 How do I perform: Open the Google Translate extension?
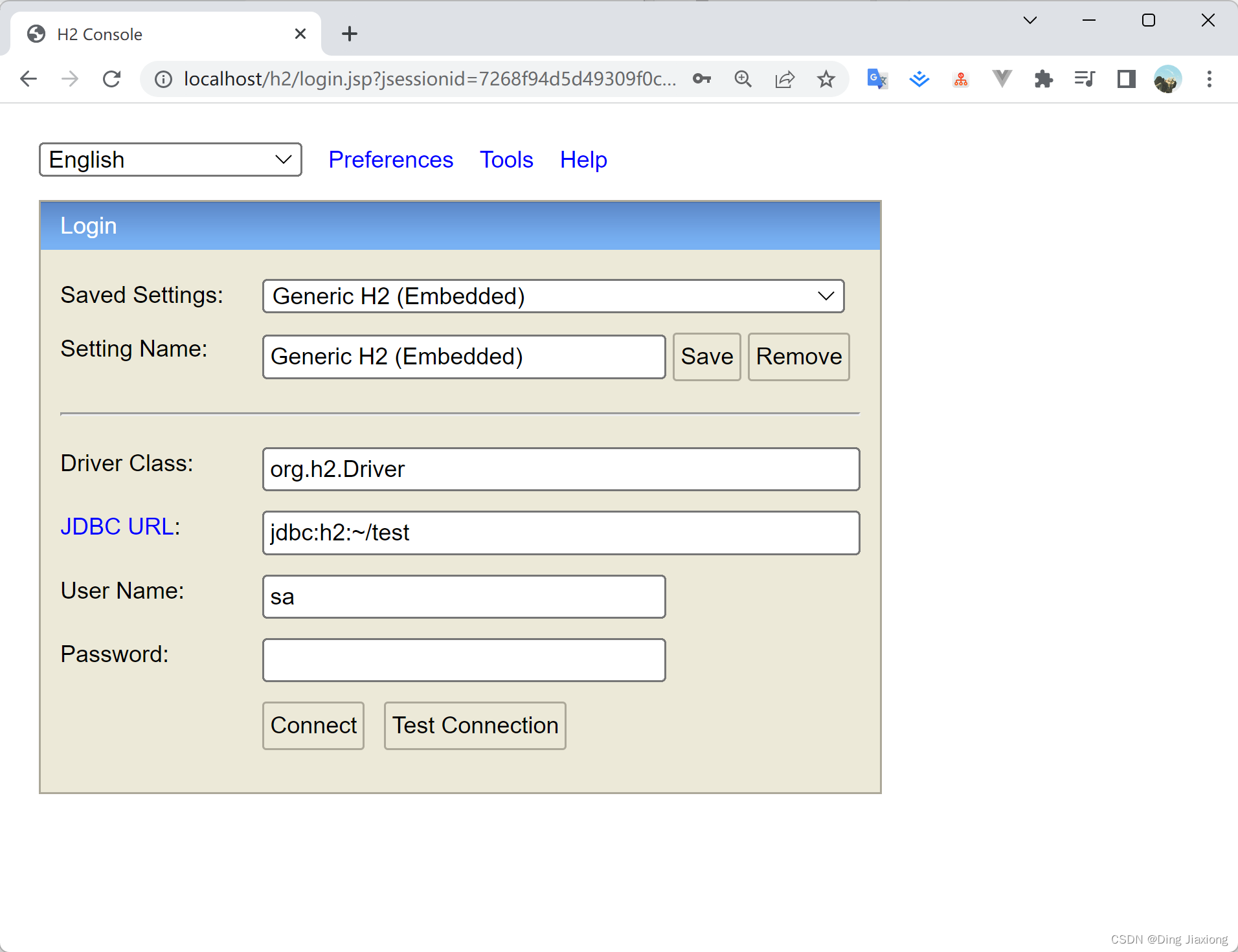tap(877, 79)
